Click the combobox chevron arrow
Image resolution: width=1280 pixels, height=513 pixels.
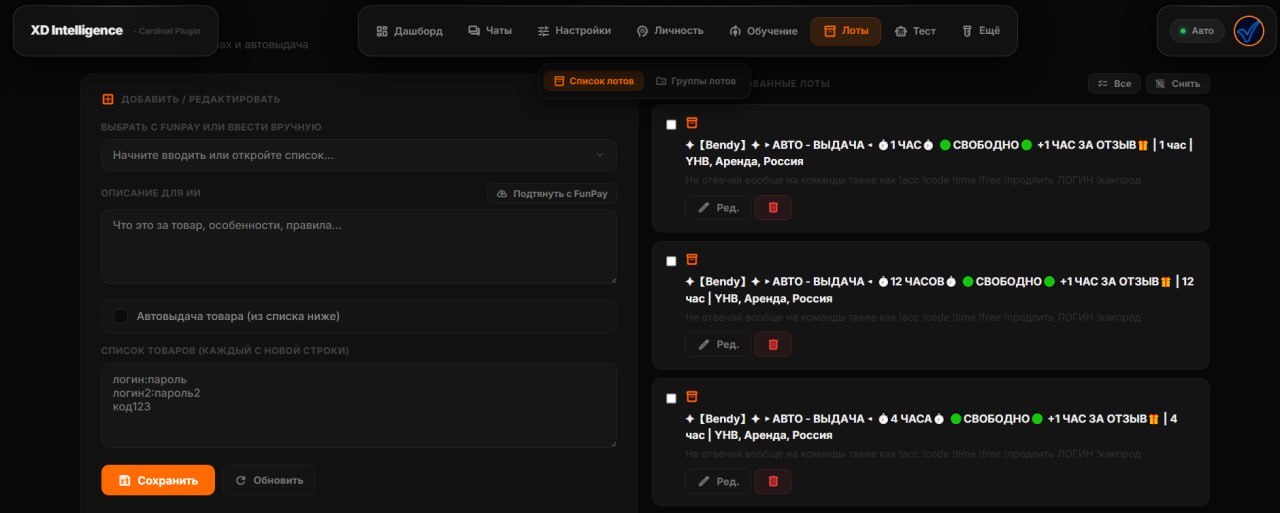tap(600, 155)
